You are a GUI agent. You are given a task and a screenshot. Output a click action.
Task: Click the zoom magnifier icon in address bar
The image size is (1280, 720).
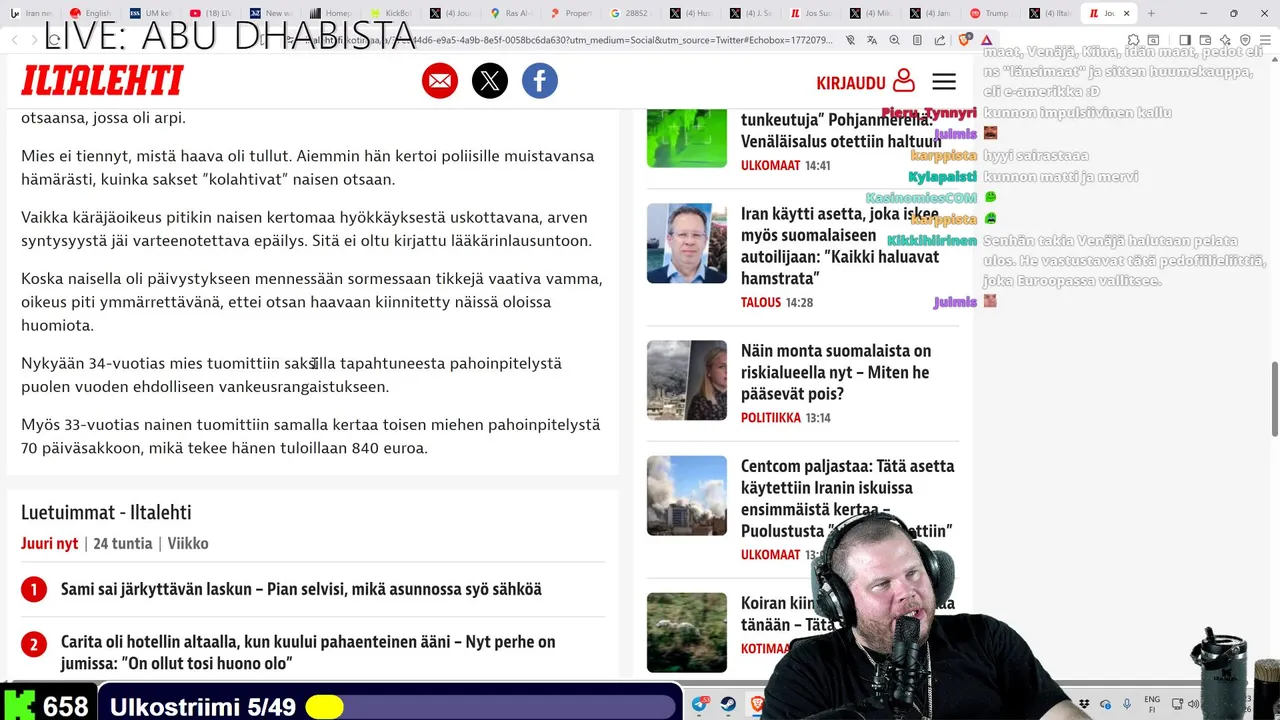(x=895, y=40)
